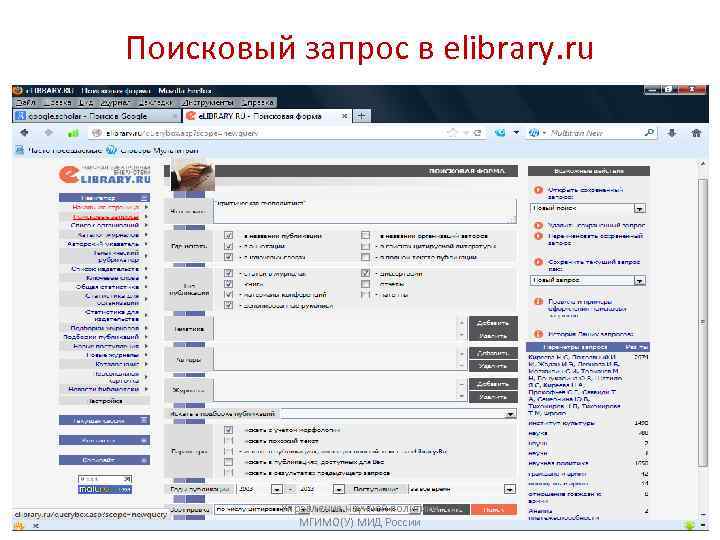Image resolution: width=720 pixels, height=540 pixels.
Task: Click into the 'Что искать' query text field
Action: [365, 211]
